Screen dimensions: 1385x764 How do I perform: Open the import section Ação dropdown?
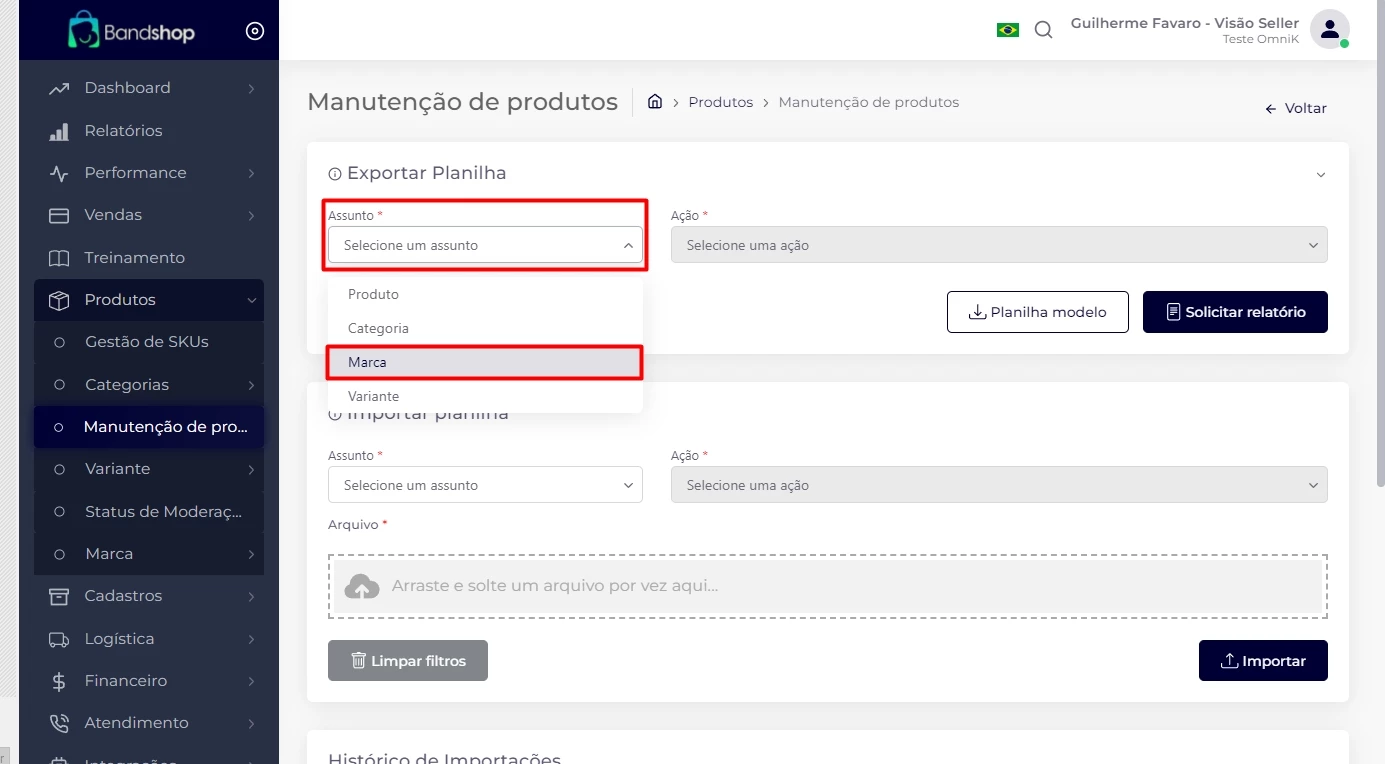[998, 485]
